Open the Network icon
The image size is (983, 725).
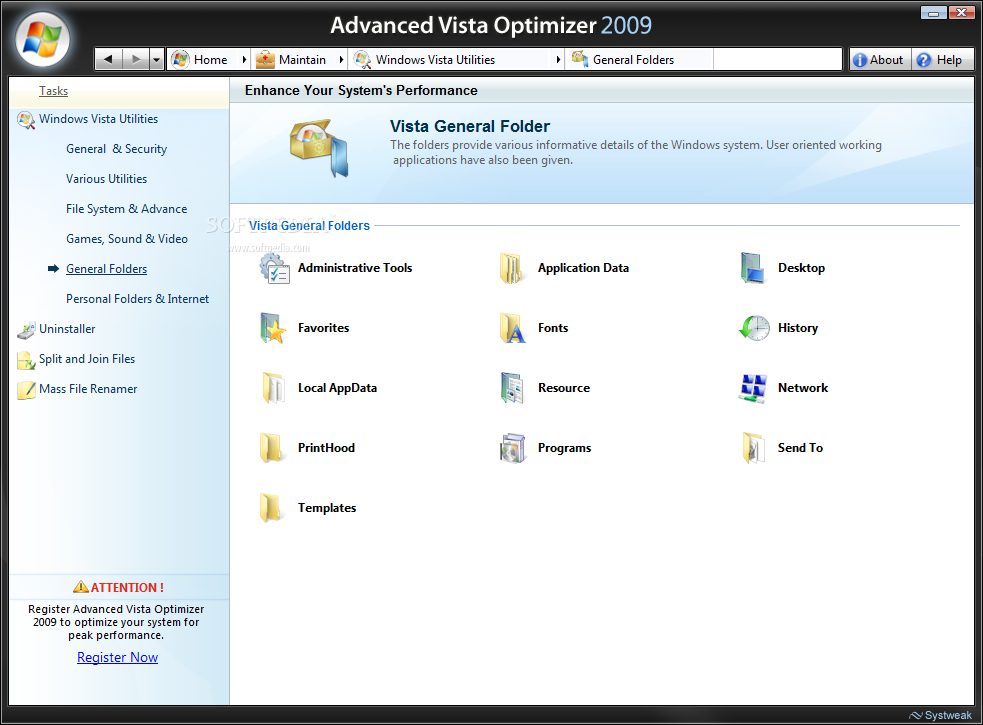click(x=753, y=388)
